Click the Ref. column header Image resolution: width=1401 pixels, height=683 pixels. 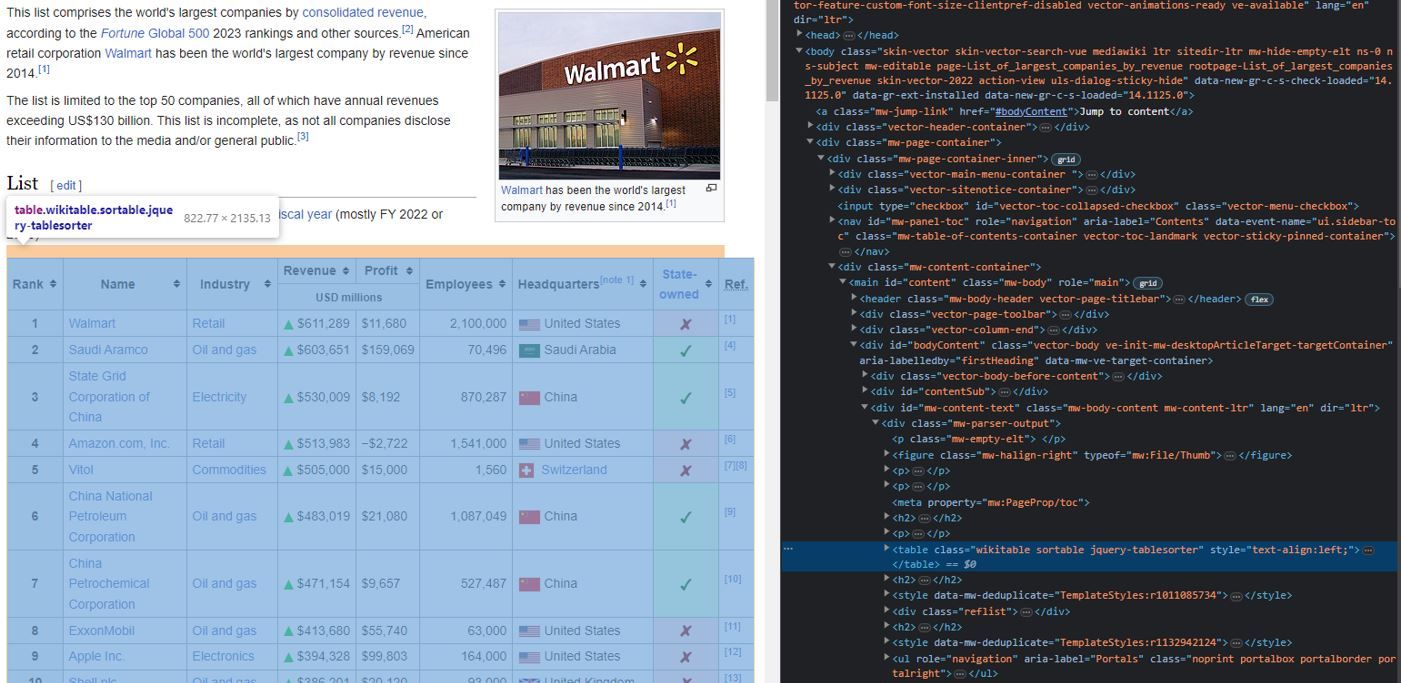click(x=736, y=285)
